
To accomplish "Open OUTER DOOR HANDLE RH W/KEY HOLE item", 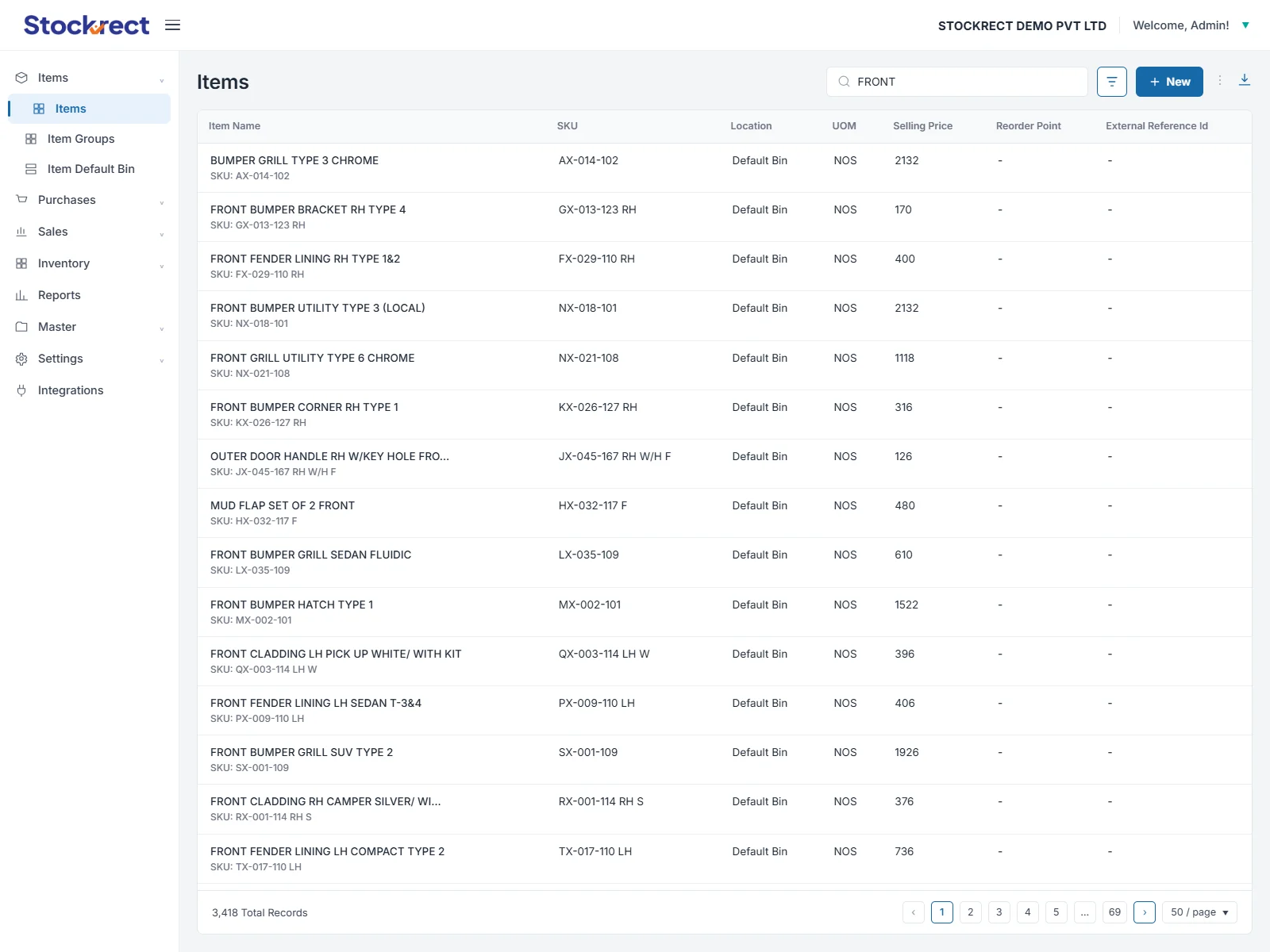I will click(x=329, y=456).
